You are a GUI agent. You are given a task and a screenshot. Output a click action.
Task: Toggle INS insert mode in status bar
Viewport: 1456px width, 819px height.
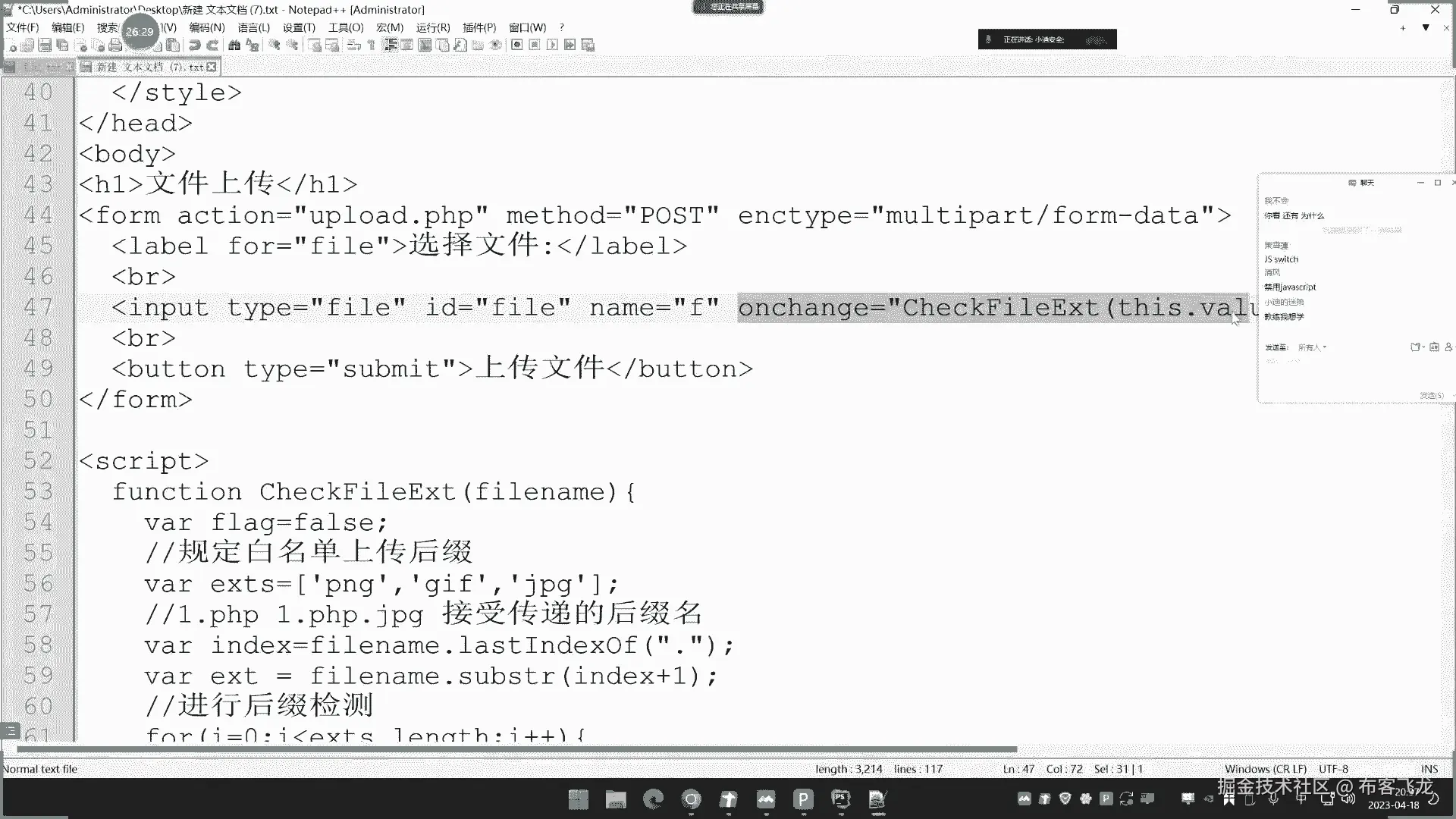(x=1429, y=769)
